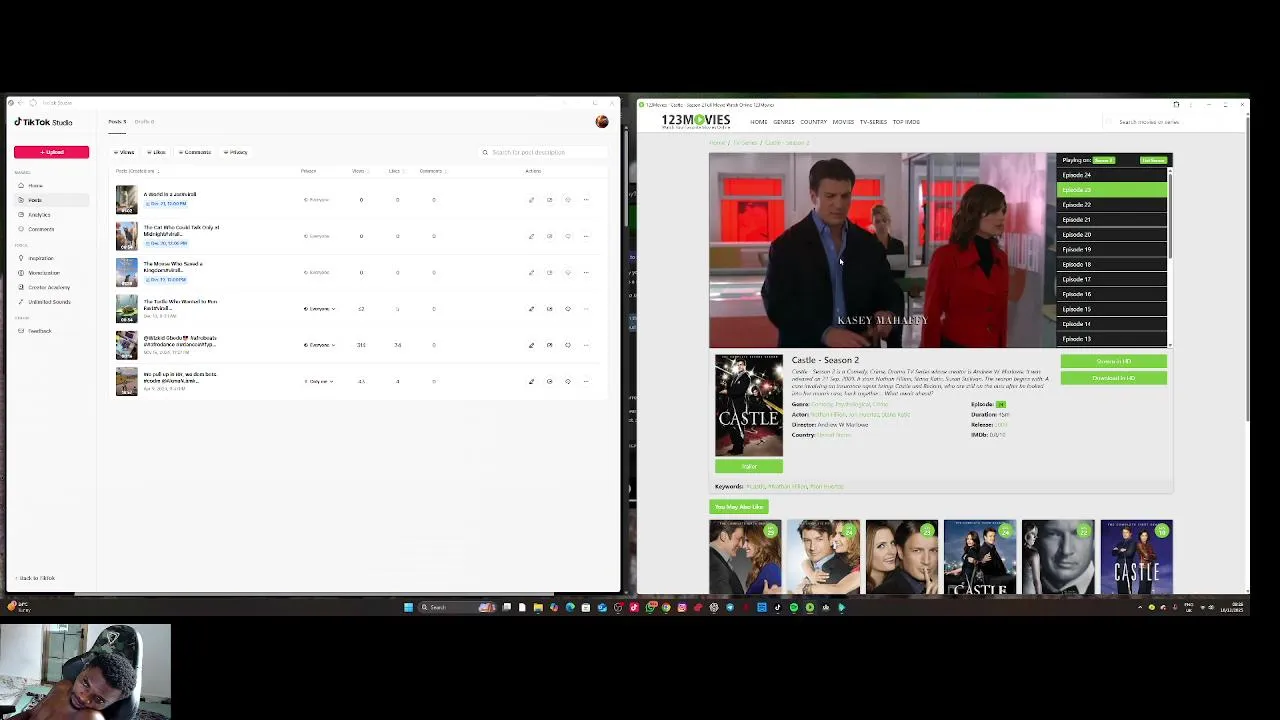The height and width of the screenshot is (720, 1280).
Task: Open HOME menu on 123Movies
Action: tap(759, 122)
